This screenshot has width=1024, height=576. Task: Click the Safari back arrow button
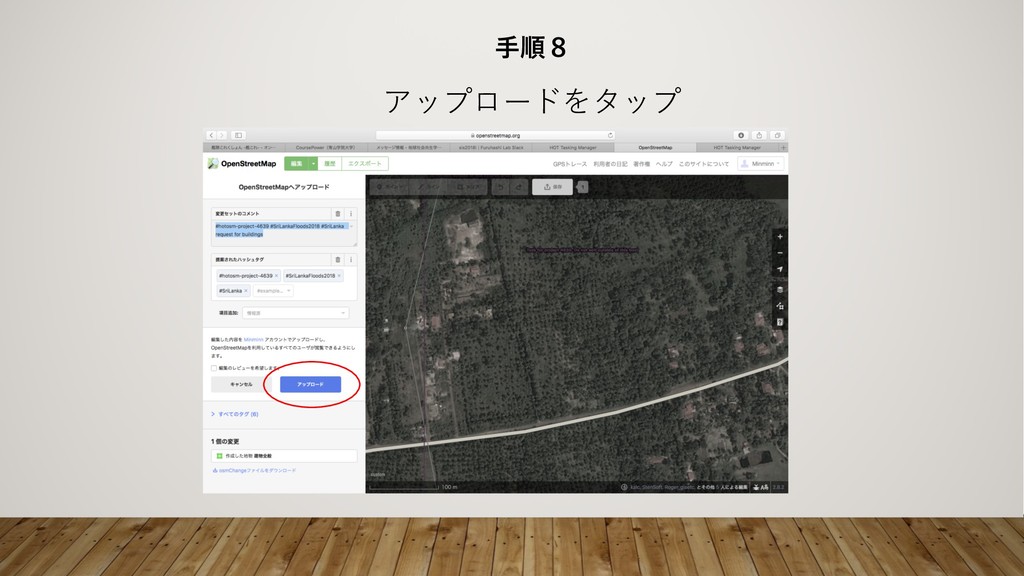(212, 135)
